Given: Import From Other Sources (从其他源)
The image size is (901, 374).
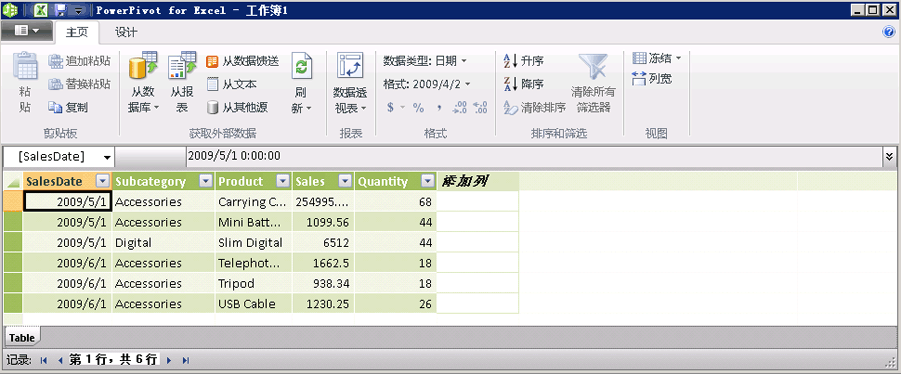Looking at the screenshot, I should (237, 107).
